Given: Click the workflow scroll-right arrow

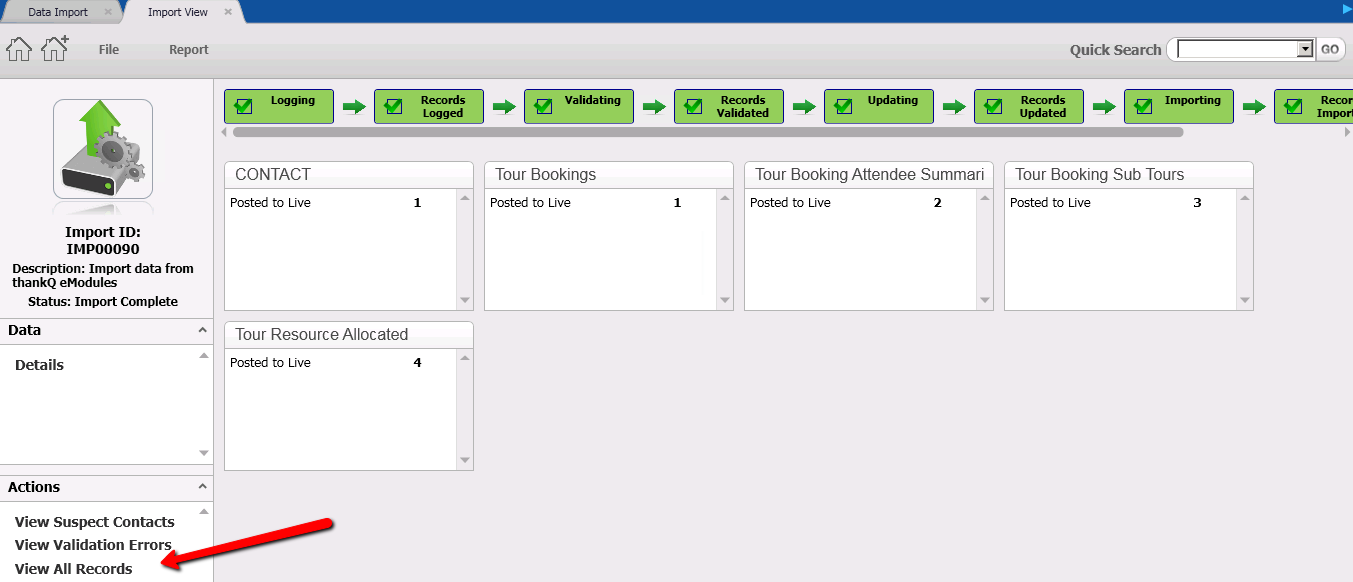Looking at the screenshot, I should (1346, 132).
